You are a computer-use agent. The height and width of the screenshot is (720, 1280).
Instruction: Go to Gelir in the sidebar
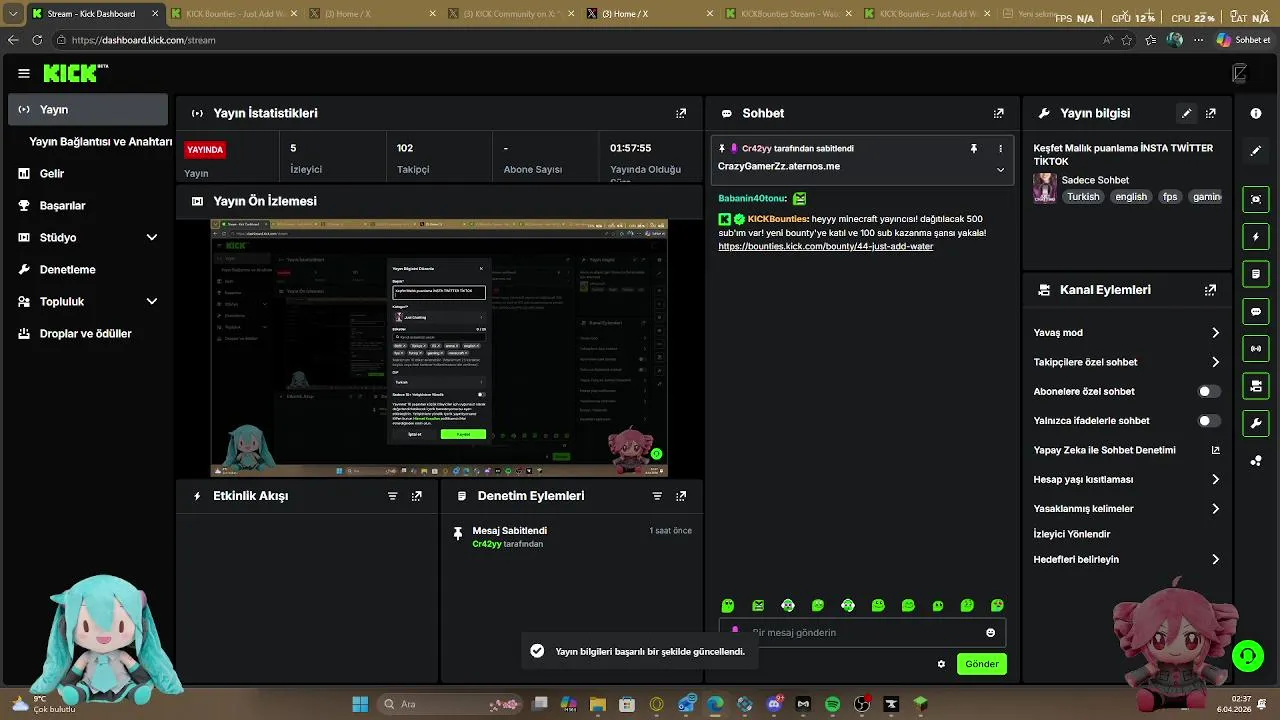click(x=88, y=174)
